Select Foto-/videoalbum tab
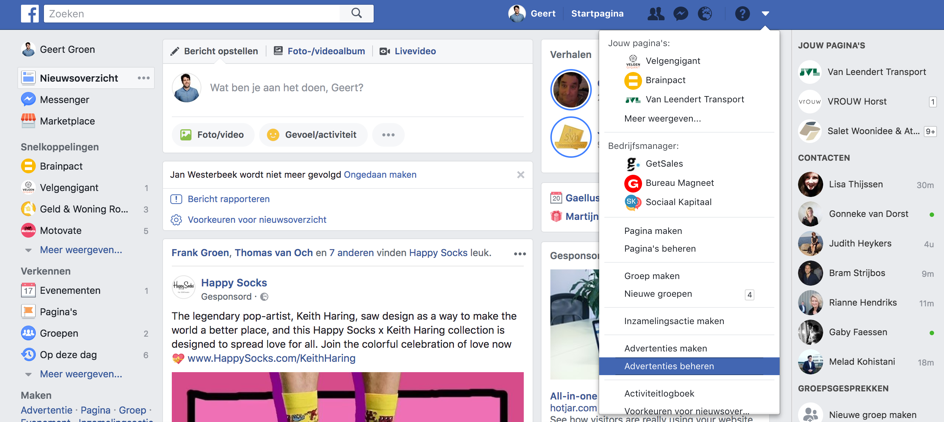Screen dimensions: 944x422 click(319, 51)
